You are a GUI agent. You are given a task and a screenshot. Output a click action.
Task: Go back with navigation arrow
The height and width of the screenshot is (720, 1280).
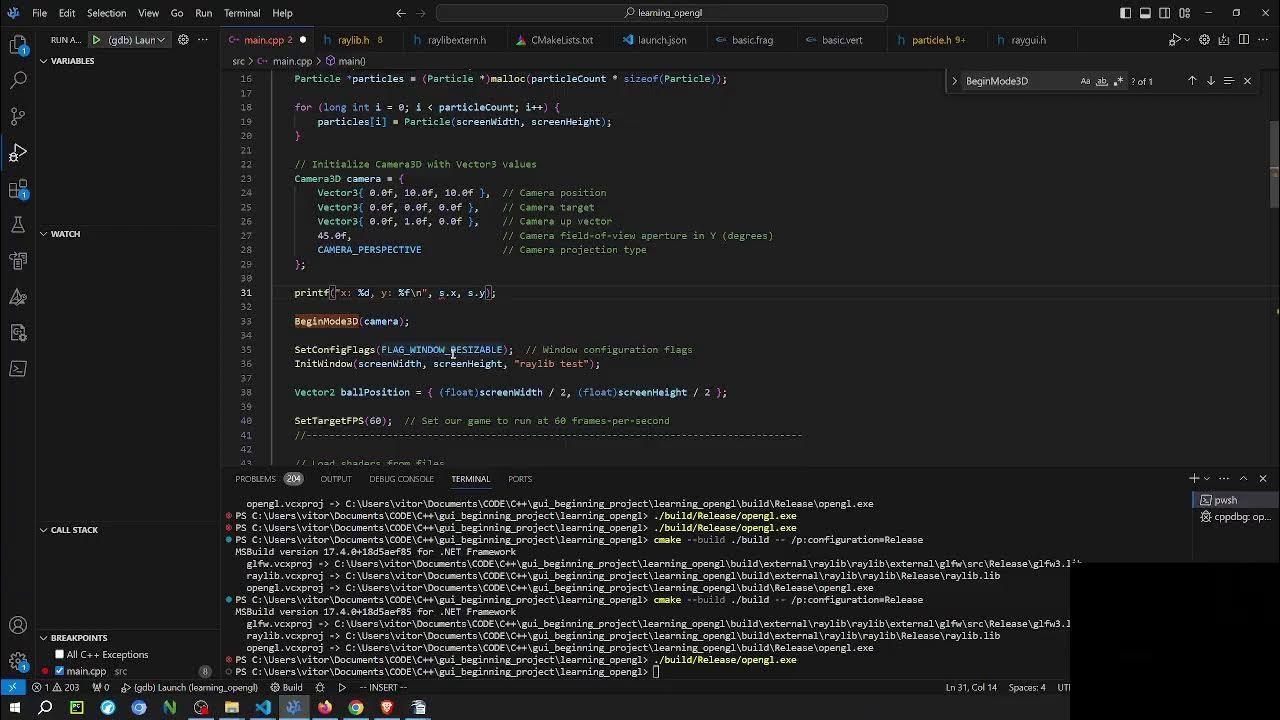(401, 13)
